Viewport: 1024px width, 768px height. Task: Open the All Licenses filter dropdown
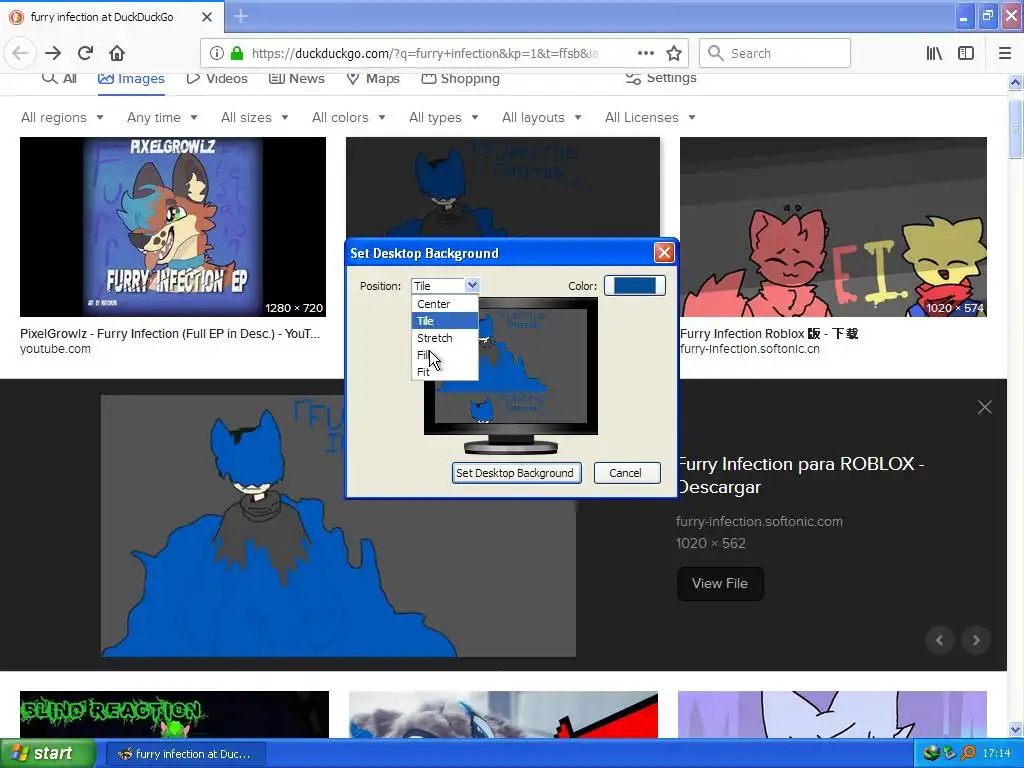coord(650,118)
